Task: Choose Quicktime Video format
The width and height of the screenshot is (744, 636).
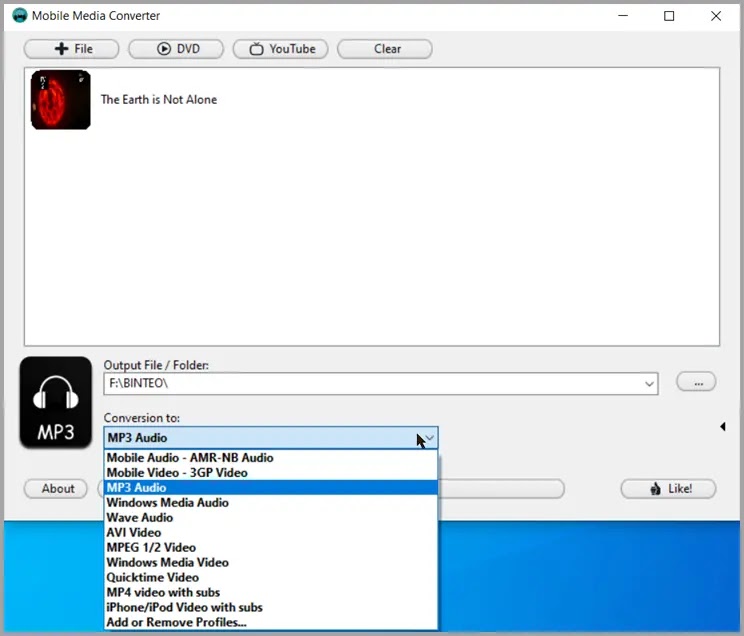Action: click(271, 577)
